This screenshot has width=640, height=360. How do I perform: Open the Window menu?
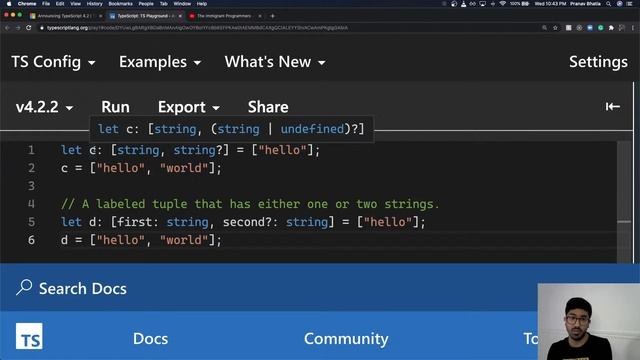pyautogui.click(x=182, y=4)
